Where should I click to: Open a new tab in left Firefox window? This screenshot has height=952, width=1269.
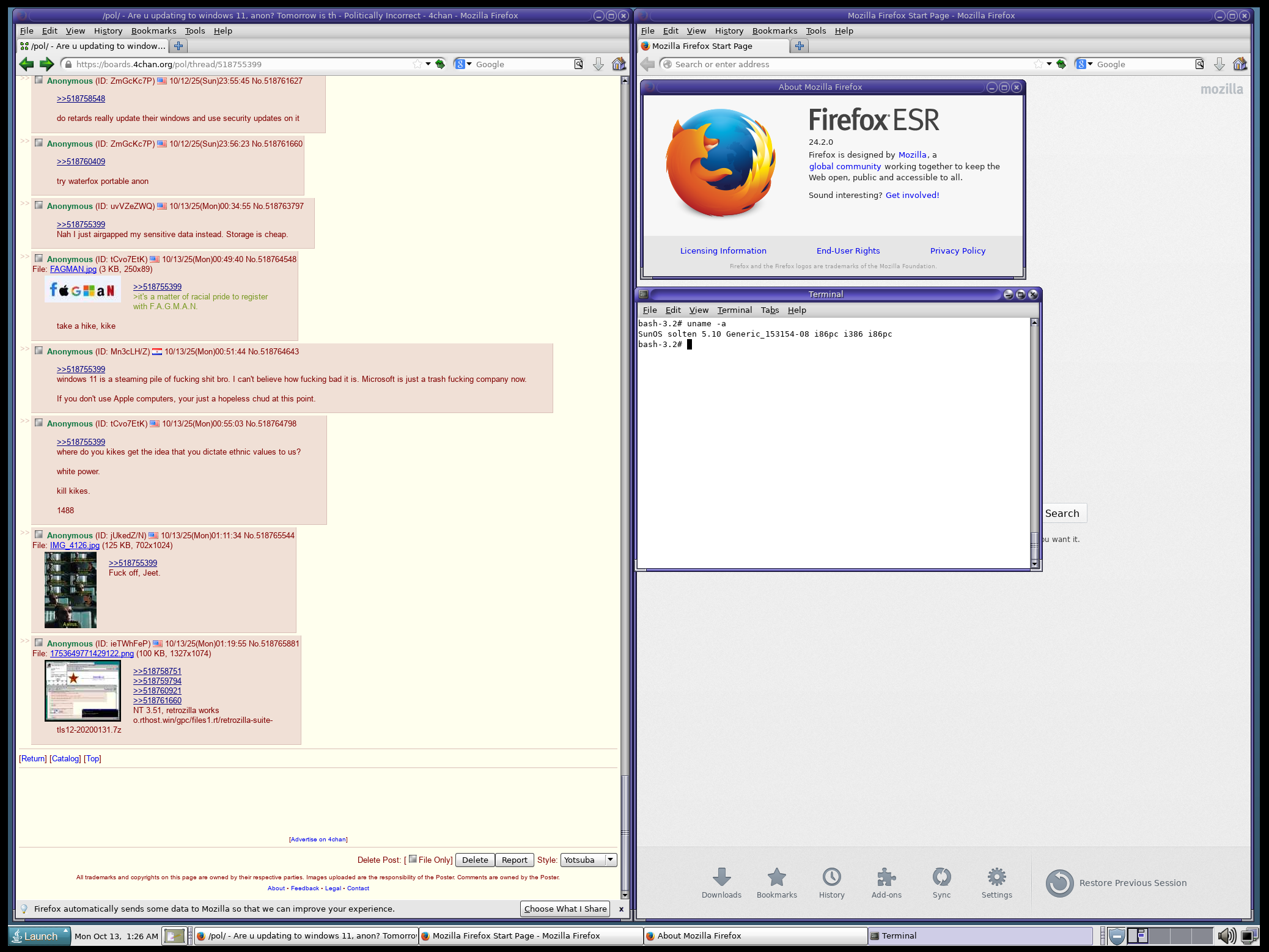tap(178, 46)
